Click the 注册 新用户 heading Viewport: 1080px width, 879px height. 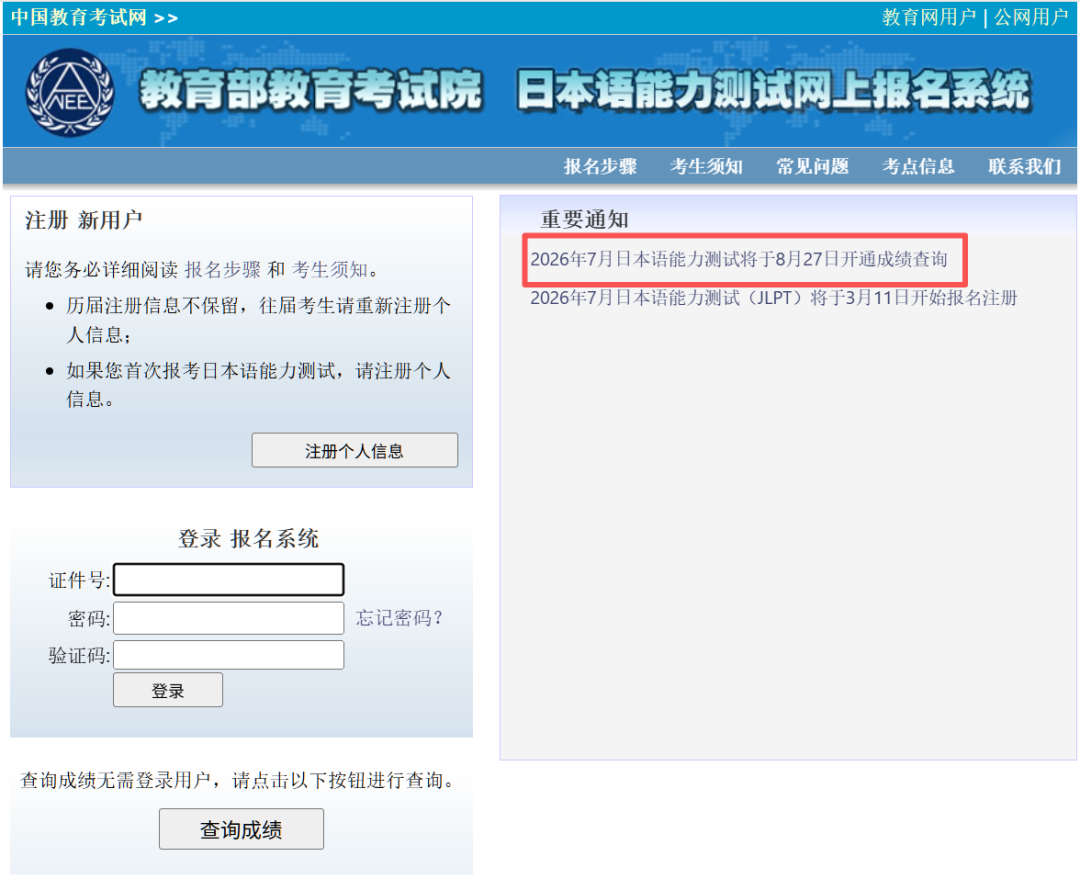(83, 220)
